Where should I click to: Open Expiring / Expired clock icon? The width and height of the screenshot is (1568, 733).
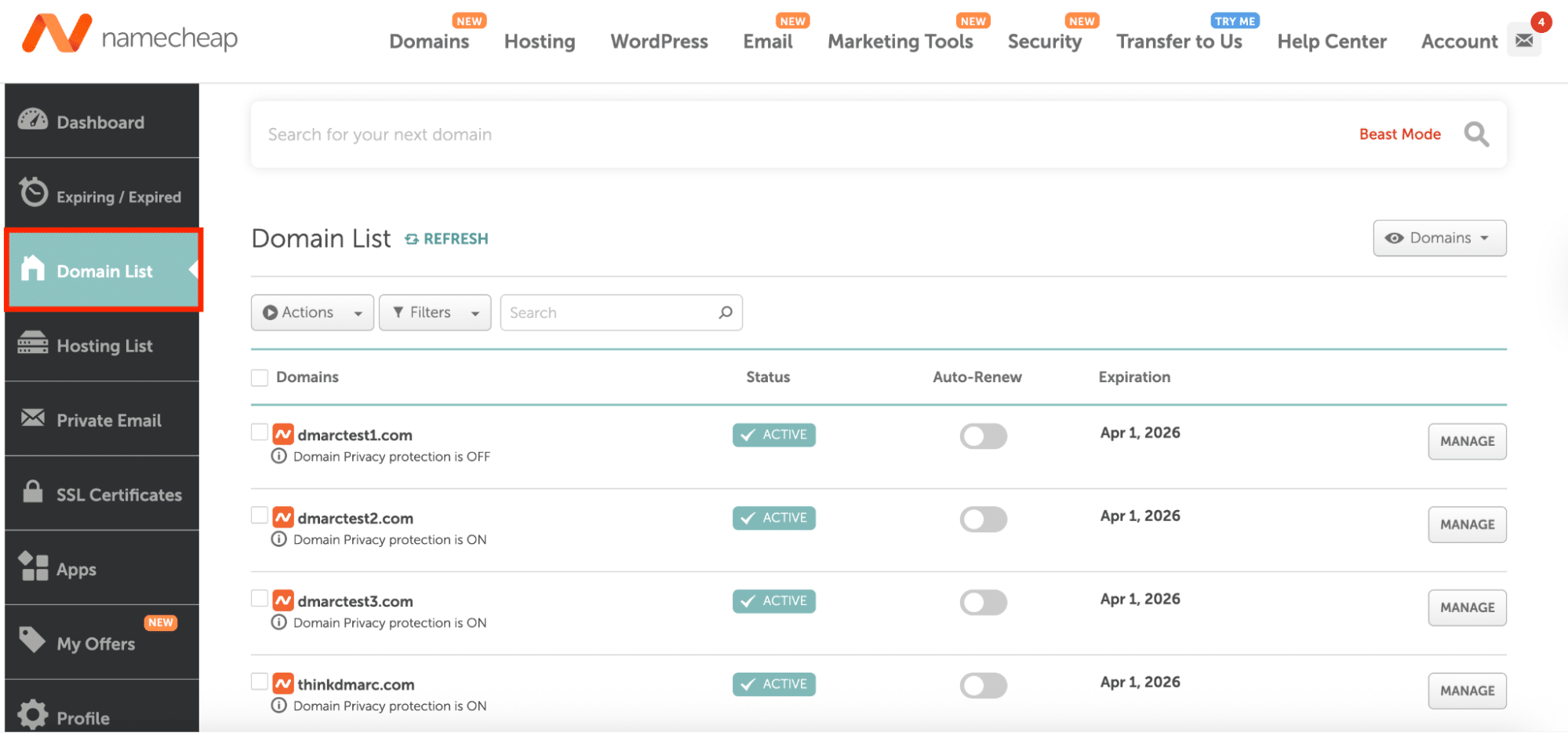click(x=34, y=192)
